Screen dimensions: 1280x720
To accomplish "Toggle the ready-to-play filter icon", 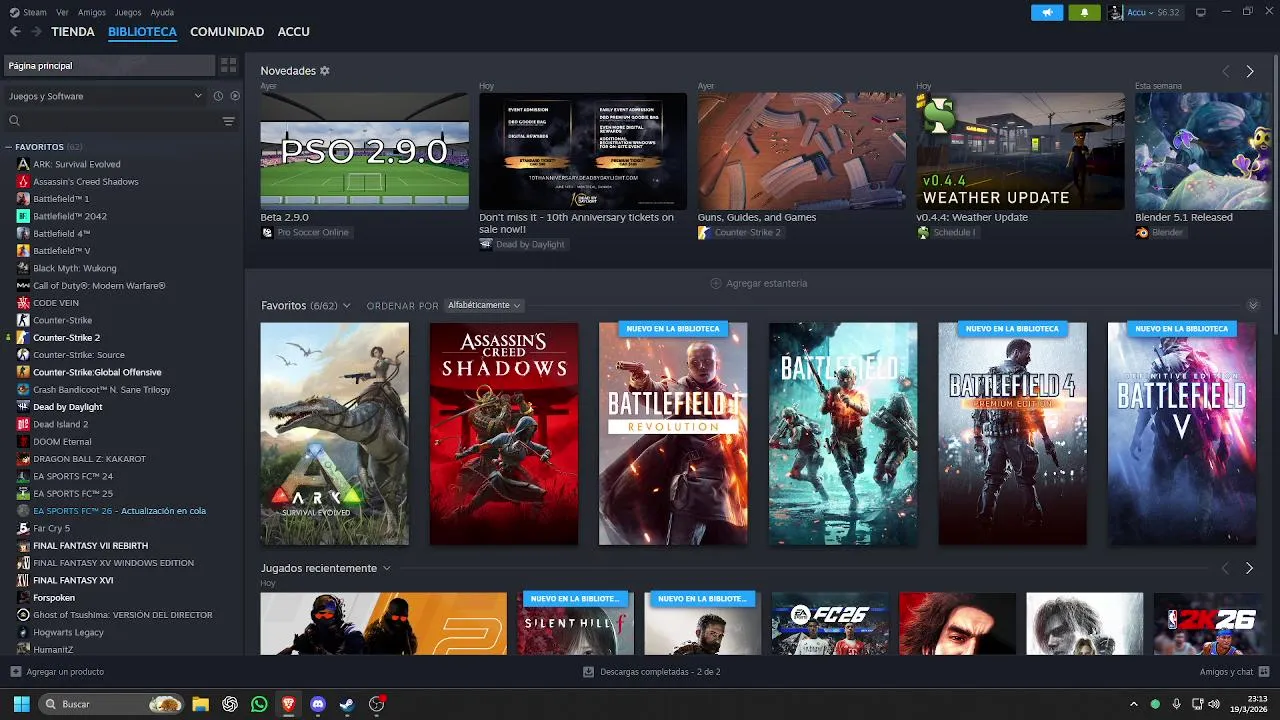I will point(235,96).
